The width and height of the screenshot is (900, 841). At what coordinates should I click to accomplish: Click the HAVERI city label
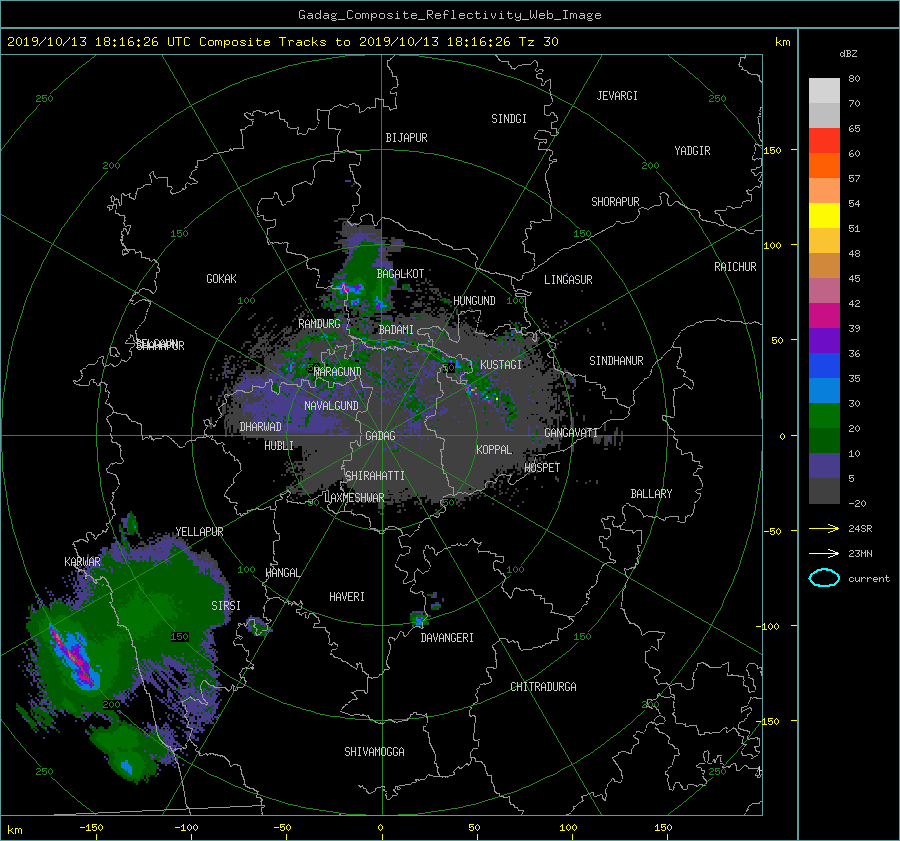coord(347,597)
